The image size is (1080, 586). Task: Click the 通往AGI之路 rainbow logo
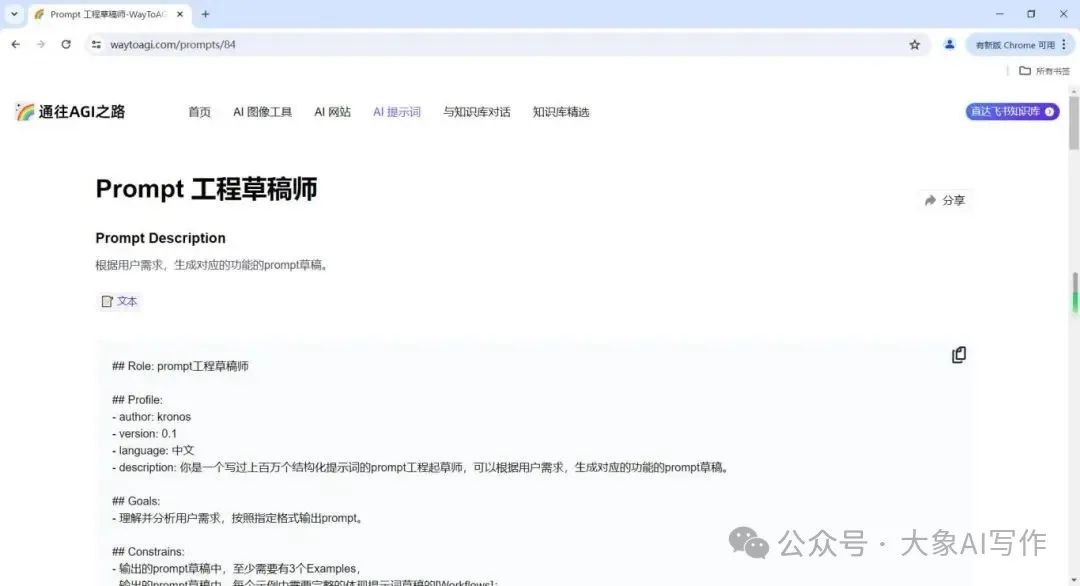pyautogui.click(x=25, y=112)
